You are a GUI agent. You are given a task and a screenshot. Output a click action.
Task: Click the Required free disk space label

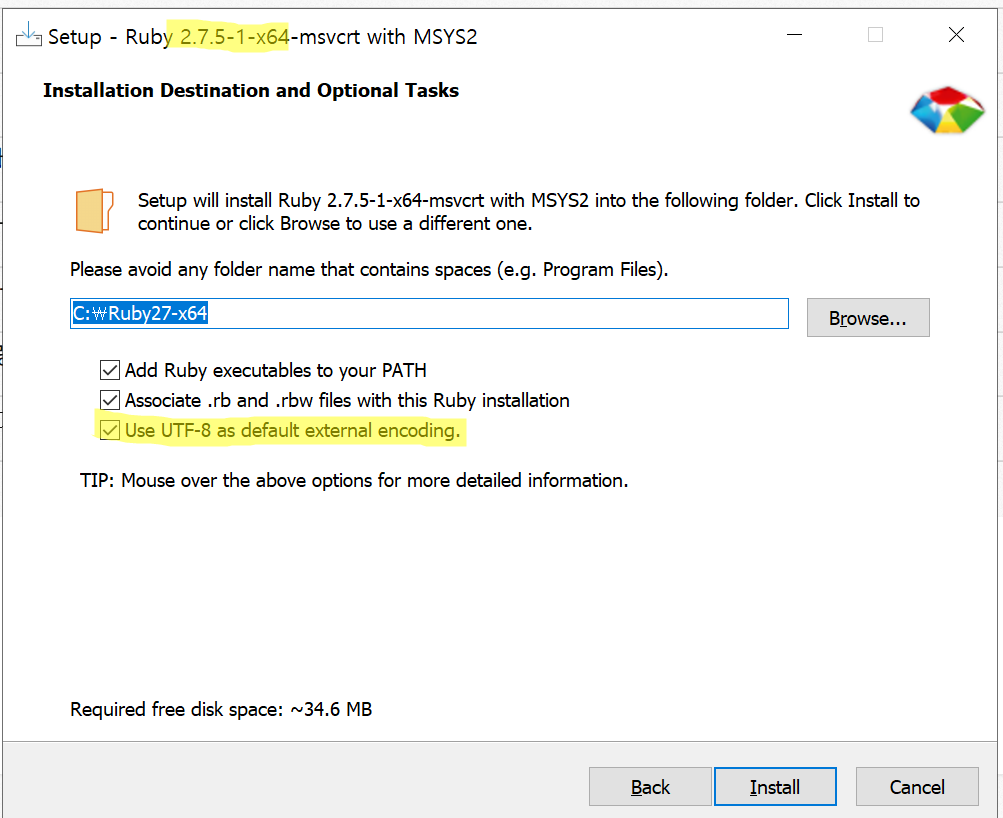[221, 710]
